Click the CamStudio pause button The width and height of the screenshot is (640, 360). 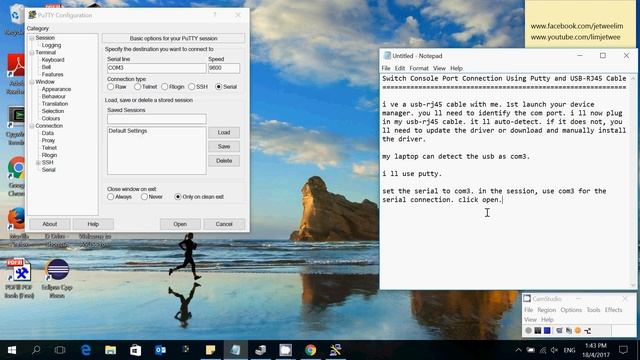pos(538,331)
